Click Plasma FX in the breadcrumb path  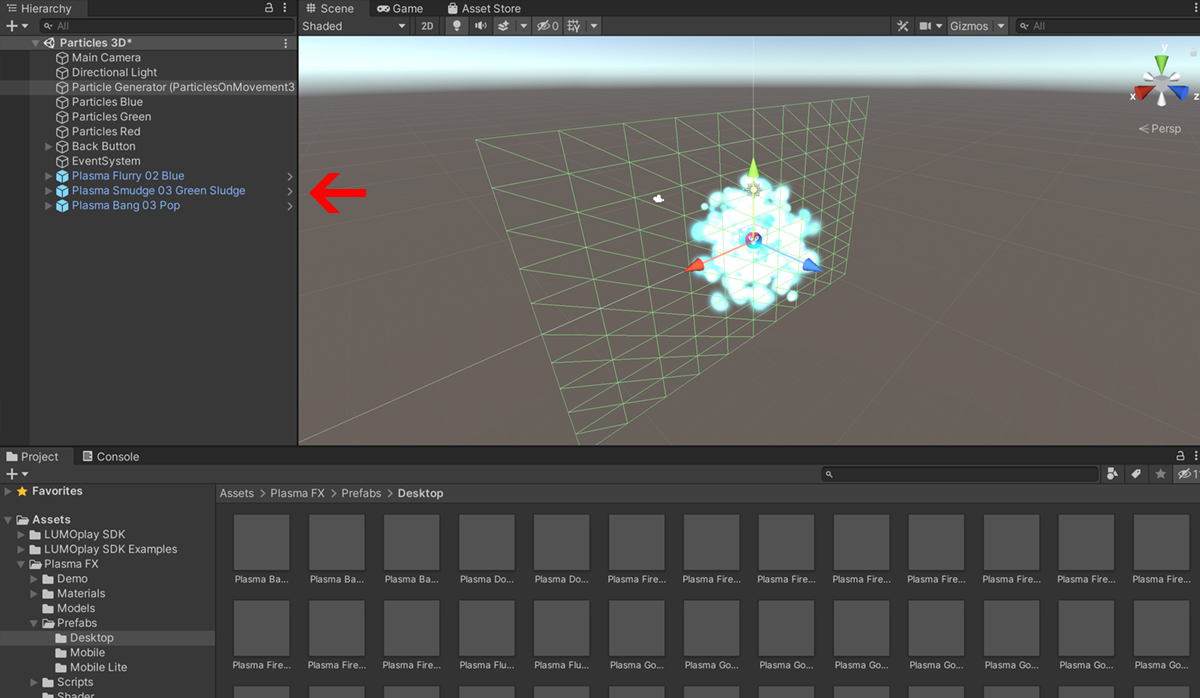tap(297, 493)
